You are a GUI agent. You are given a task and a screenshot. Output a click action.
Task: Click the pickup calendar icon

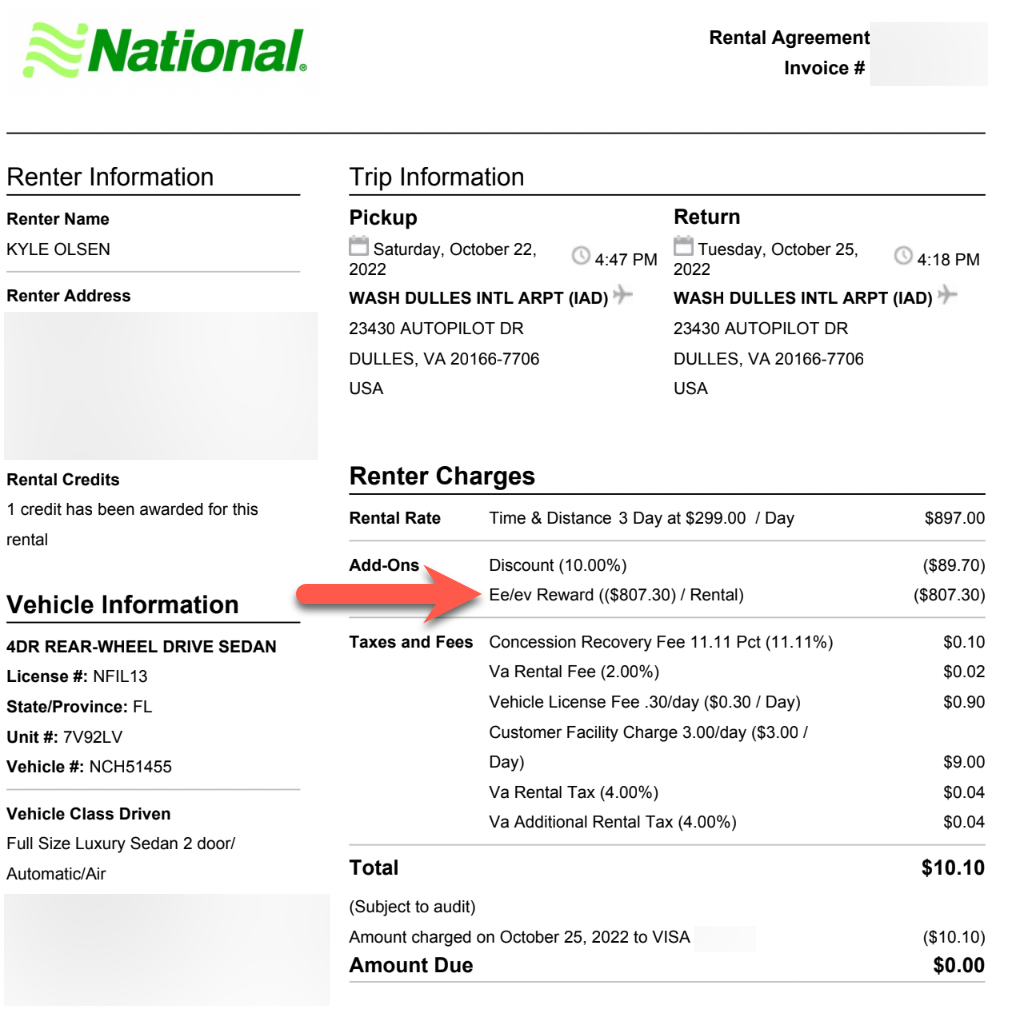358,247
